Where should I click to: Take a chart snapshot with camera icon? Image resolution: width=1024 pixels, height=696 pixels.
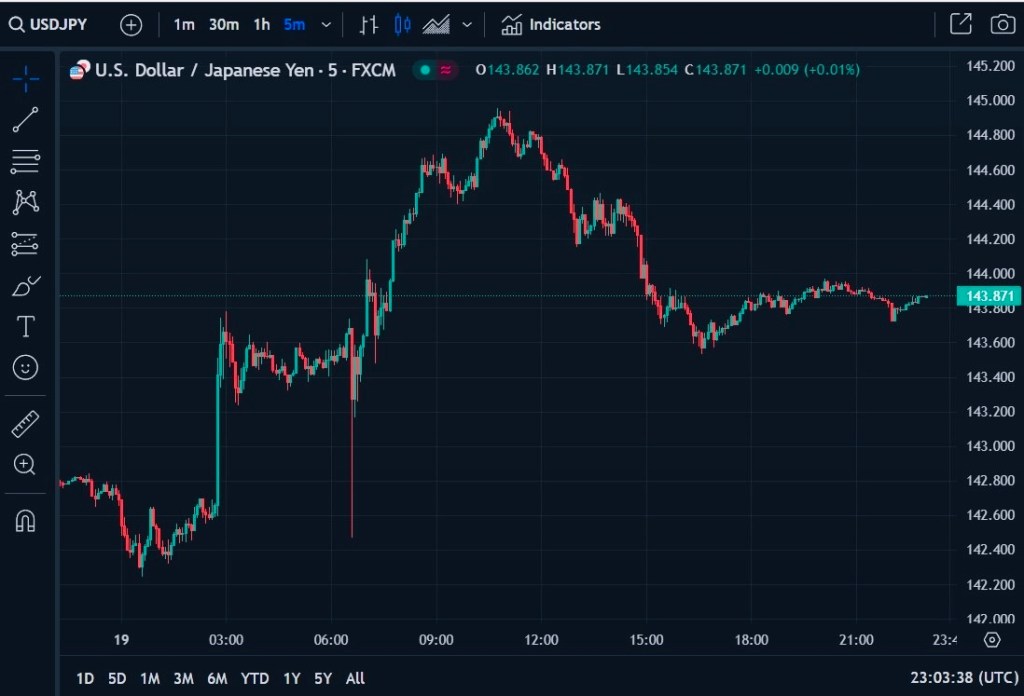1001,24
